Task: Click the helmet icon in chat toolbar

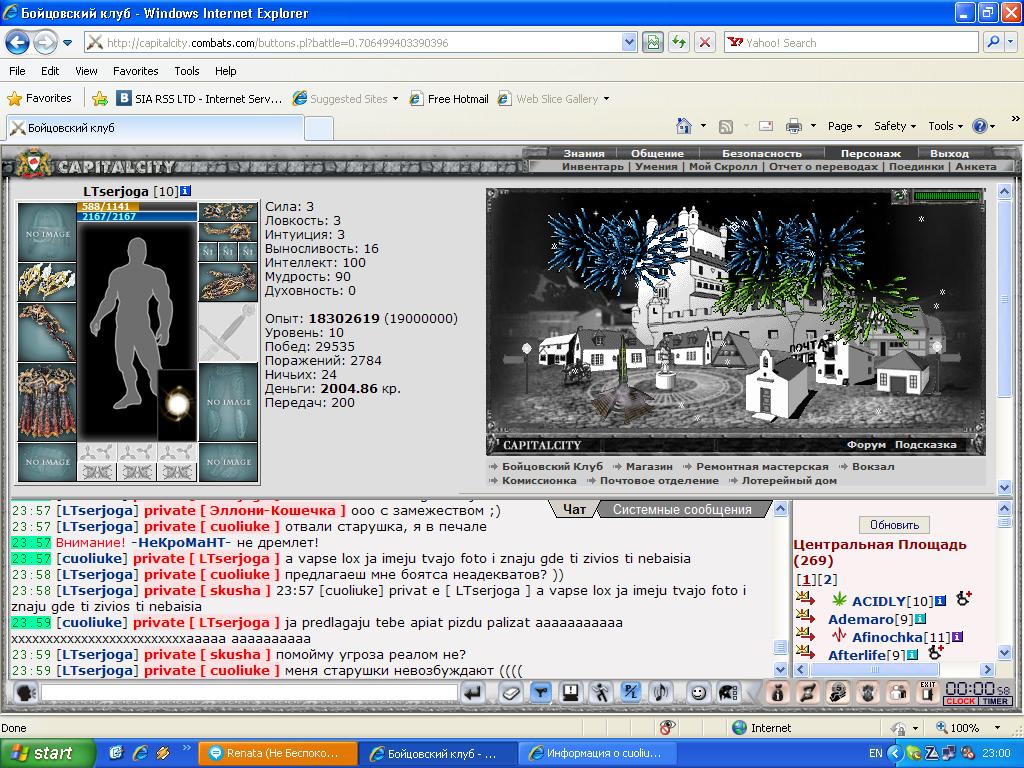Action: pyautogui.click(x=728, y=692)
